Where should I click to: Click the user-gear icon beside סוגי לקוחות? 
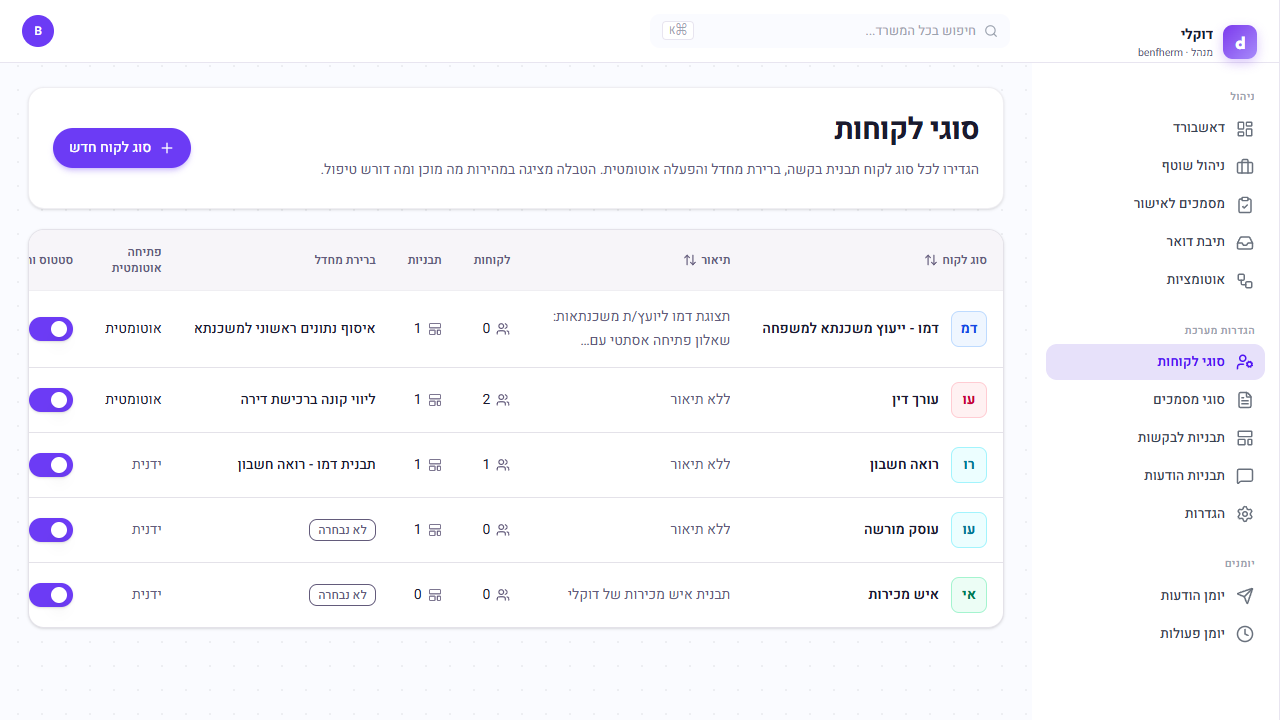[1245, 362]
